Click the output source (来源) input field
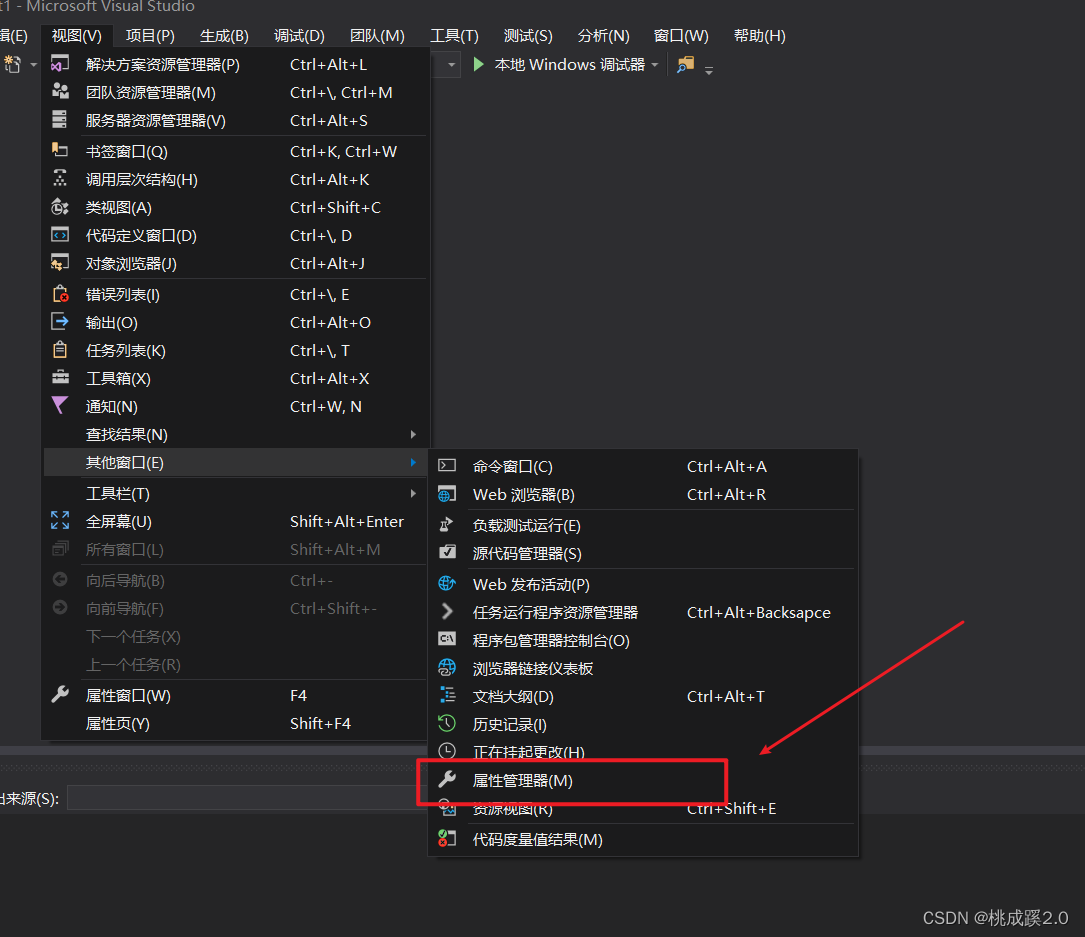 pos(246,798)
